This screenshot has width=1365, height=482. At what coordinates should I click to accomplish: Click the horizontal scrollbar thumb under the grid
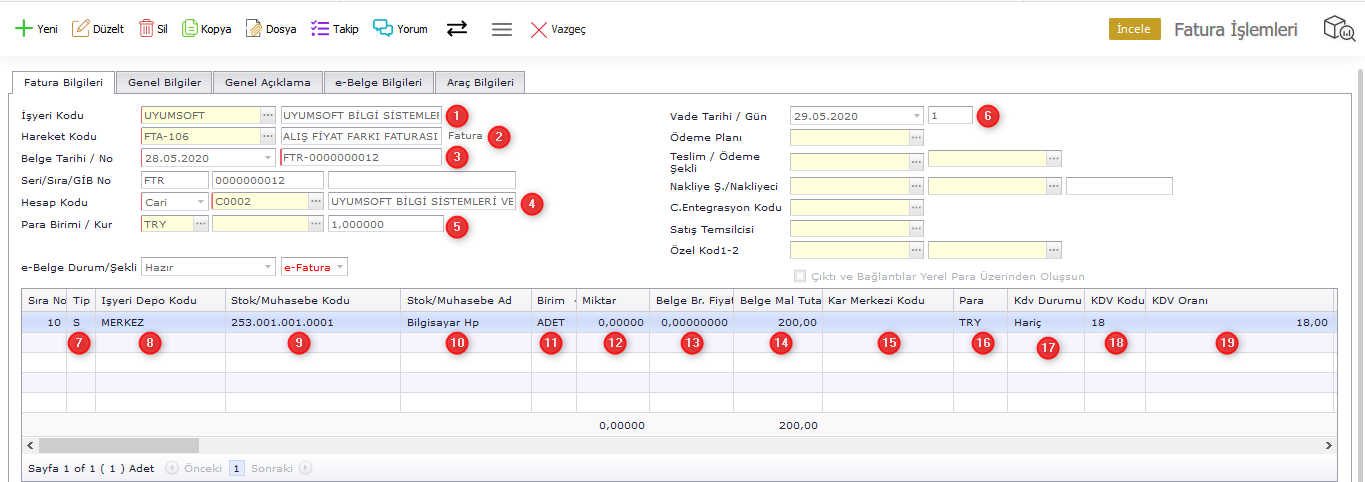118,445
